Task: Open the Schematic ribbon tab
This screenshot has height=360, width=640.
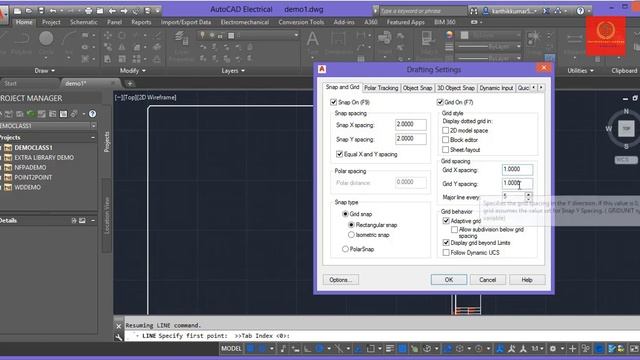Action: pyautogui.click(x=84, y=22)
